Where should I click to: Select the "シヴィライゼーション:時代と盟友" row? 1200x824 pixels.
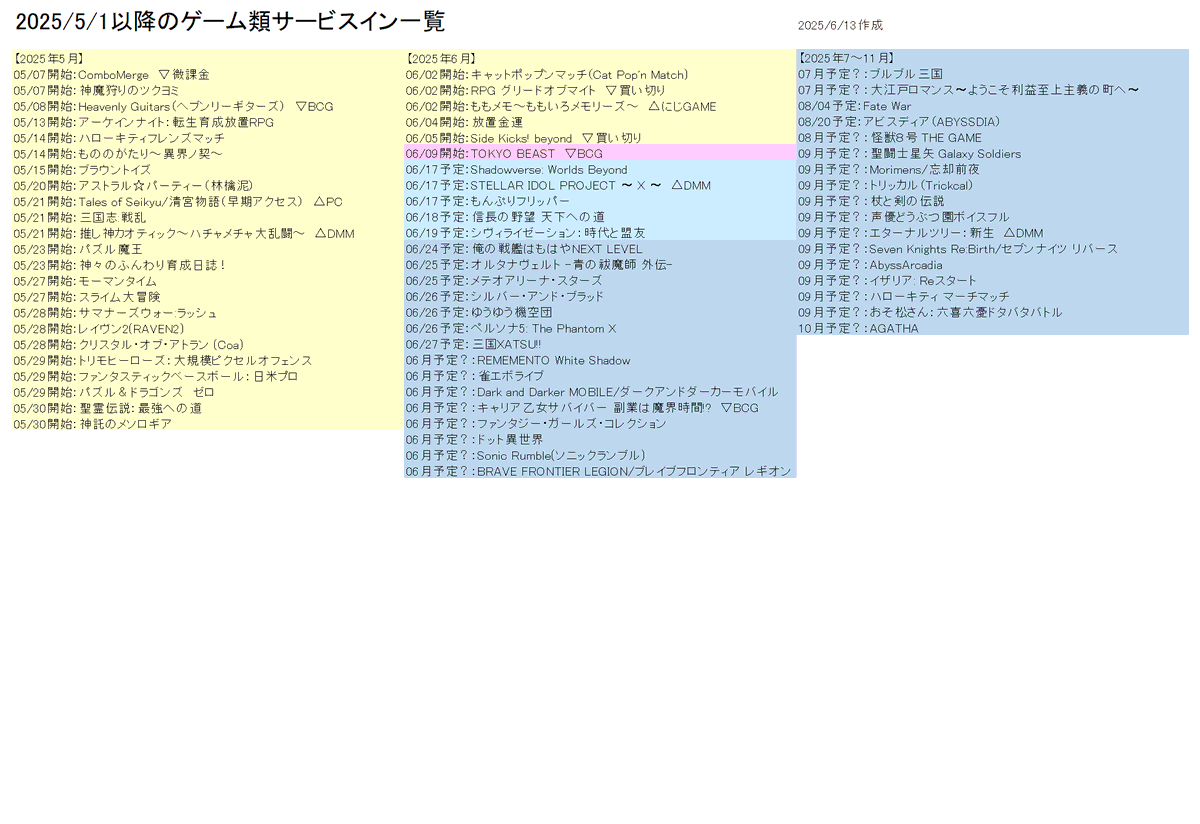tap(600, 233)
